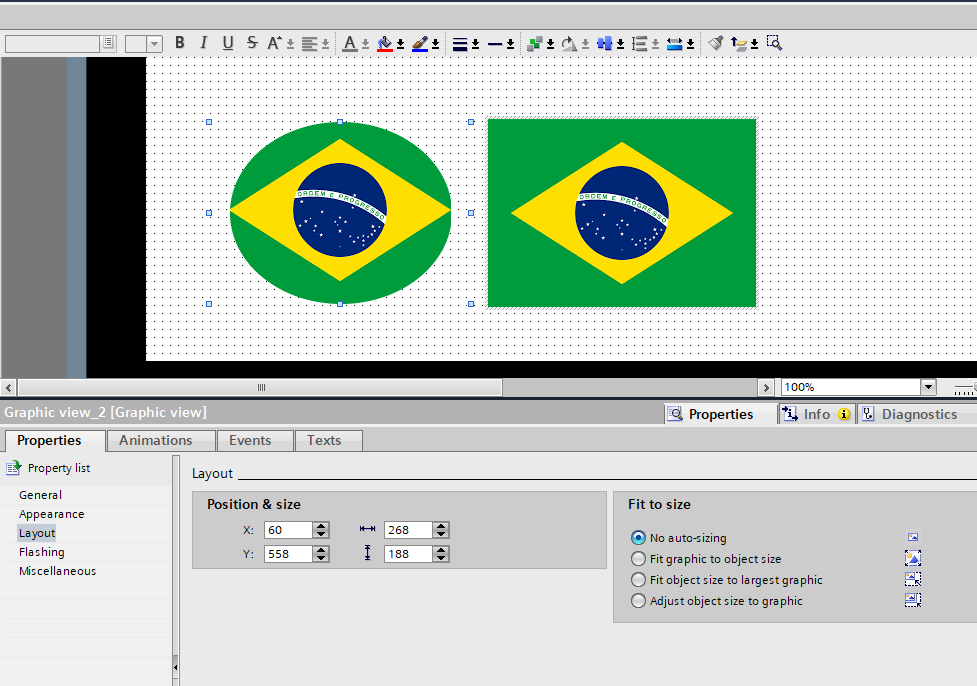Click the zoom selection magnifier icon

tap(773, 43)
